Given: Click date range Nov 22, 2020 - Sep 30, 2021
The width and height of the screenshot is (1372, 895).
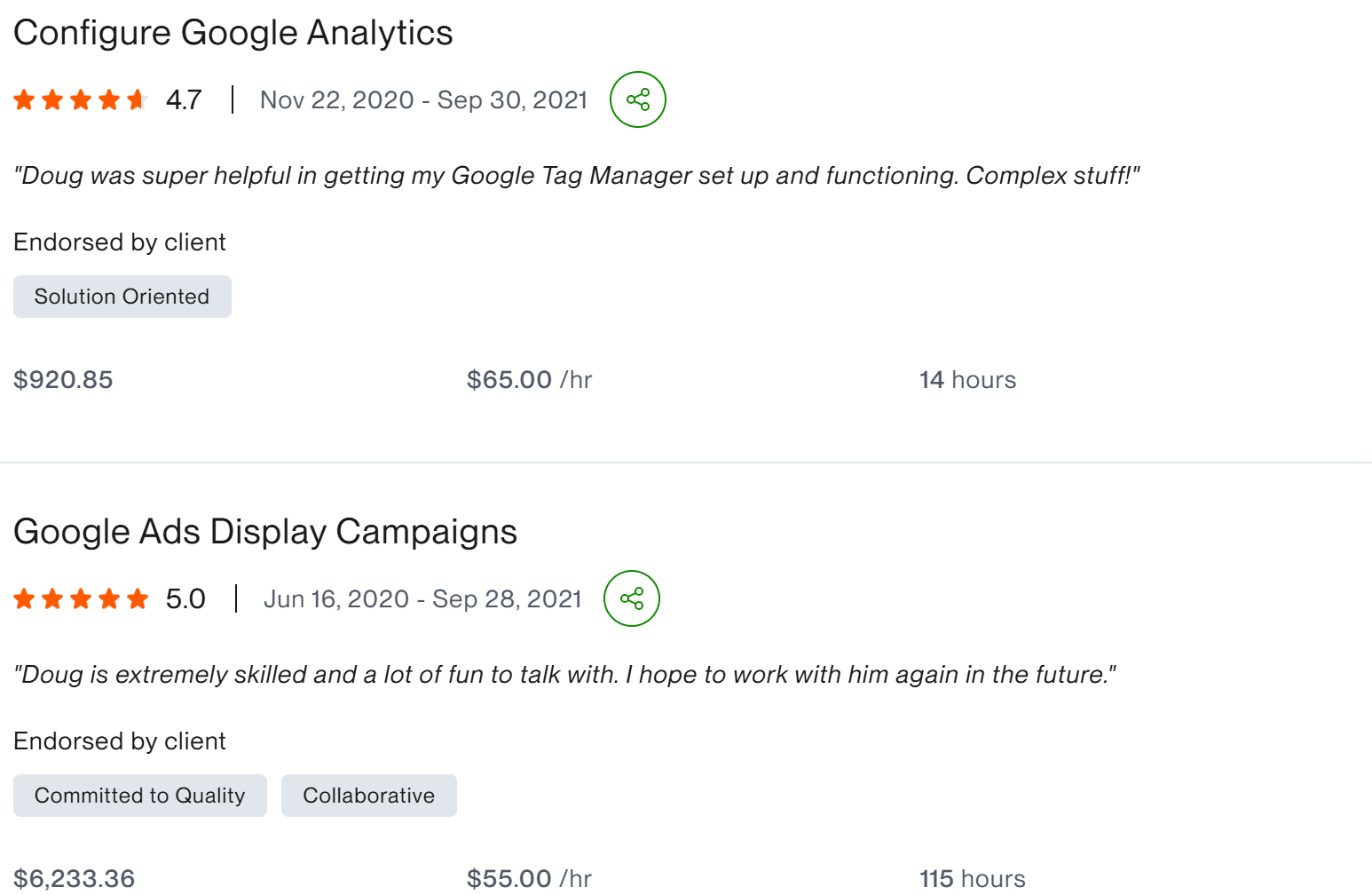Looking at the screenshot, I should pos(424,99).
